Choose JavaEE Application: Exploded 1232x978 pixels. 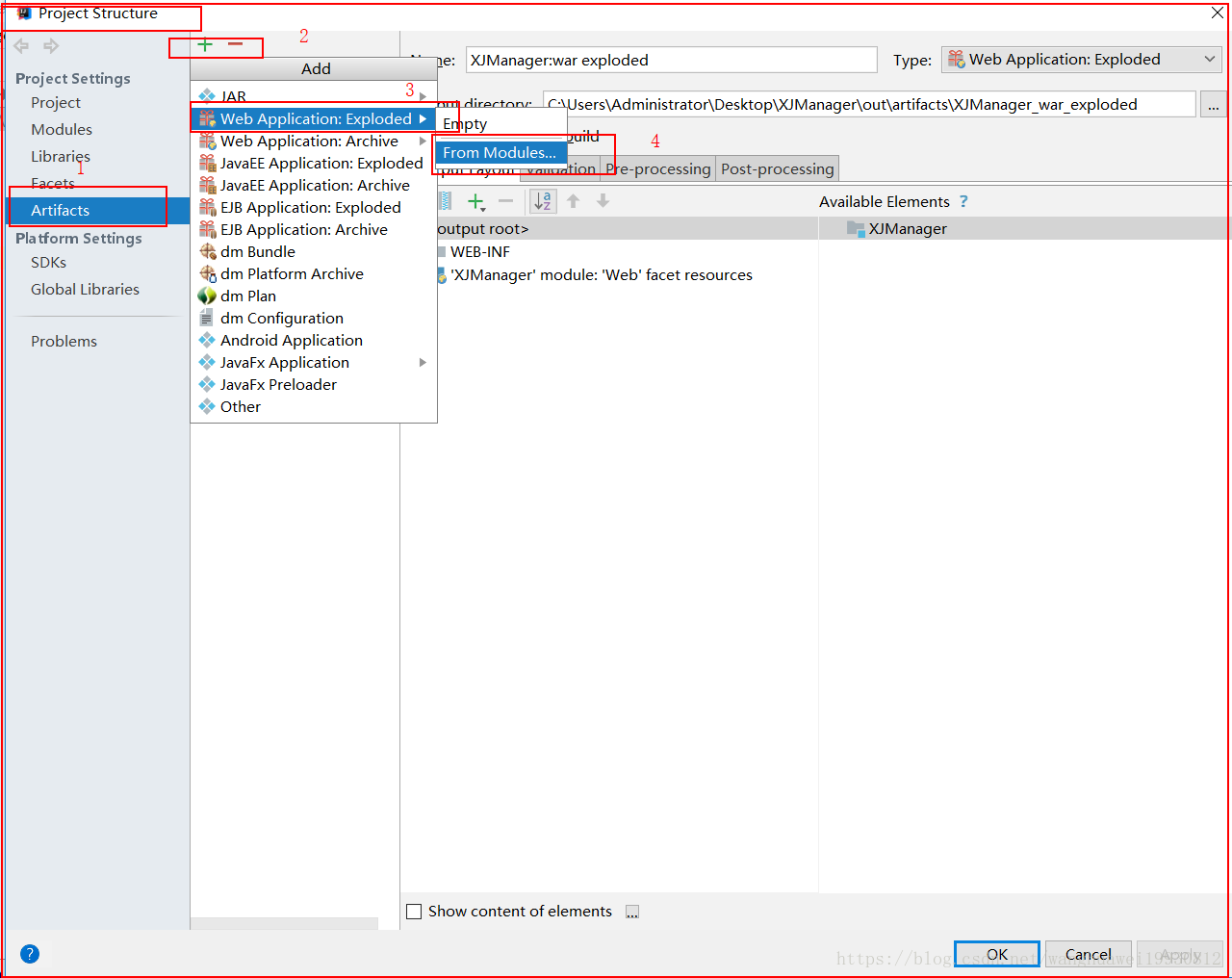click(314, 163)
